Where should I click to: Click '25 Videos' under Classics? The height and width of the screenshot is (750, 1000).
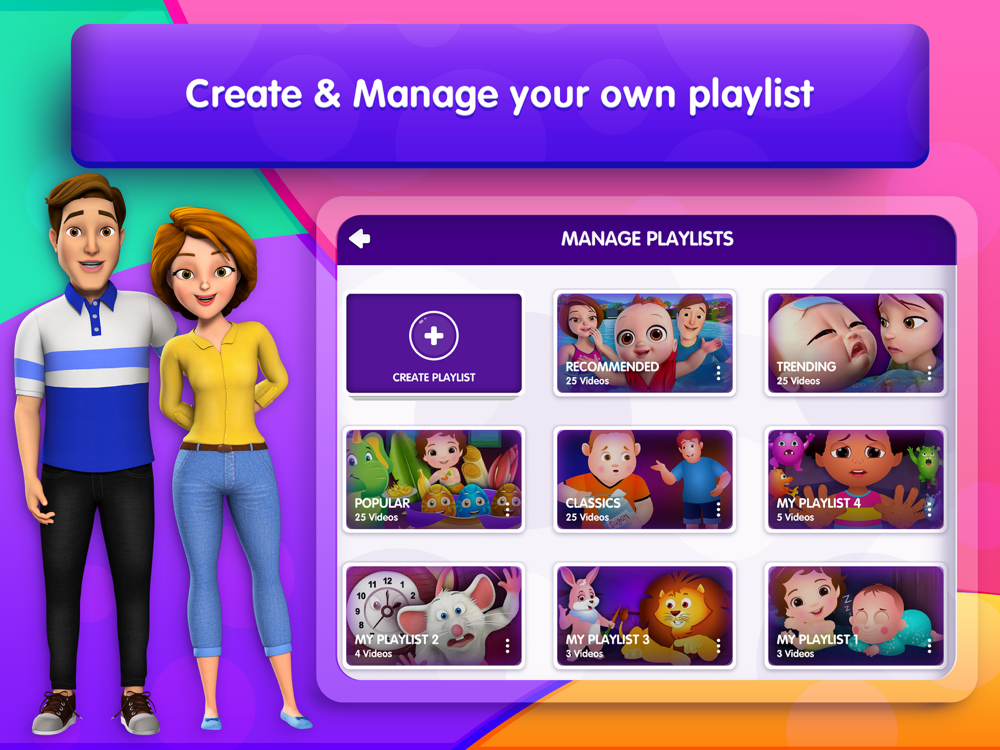point(587,517)
